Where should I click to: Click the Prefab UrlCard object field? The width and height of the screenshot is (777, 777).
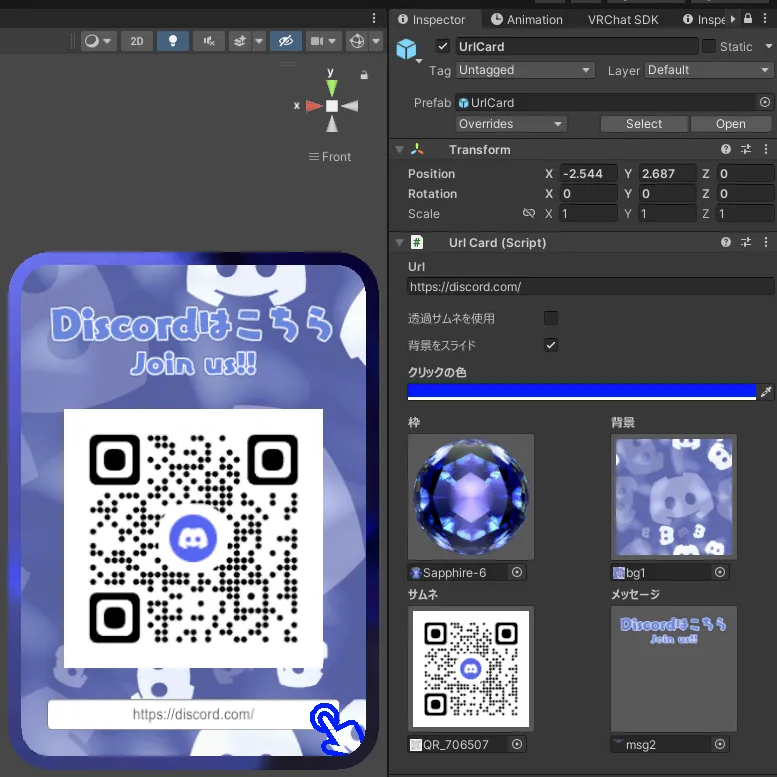coord(607,103)
